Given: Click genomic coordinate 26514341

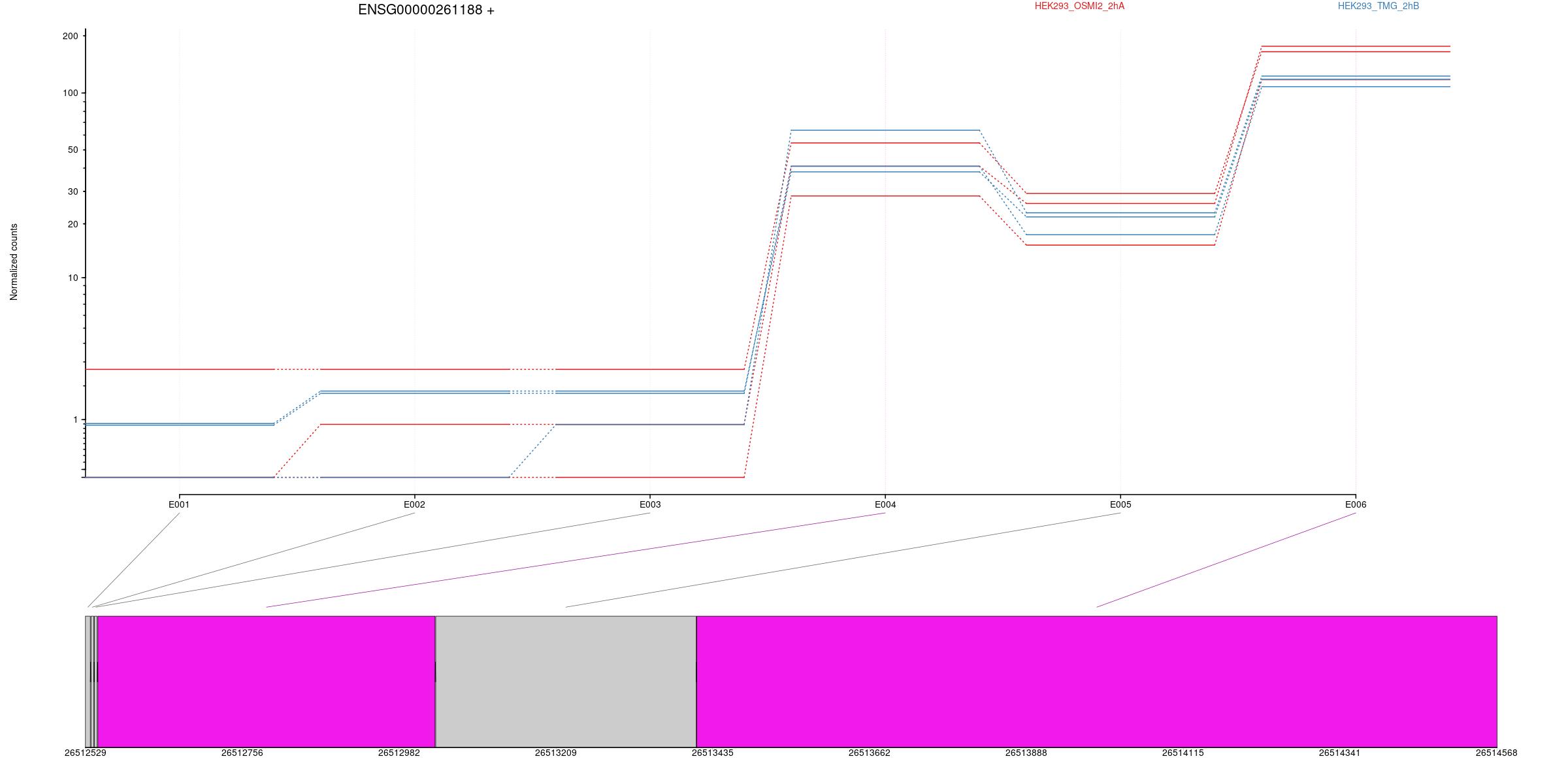Looking at the screenshot, I should coord(1340,753).
